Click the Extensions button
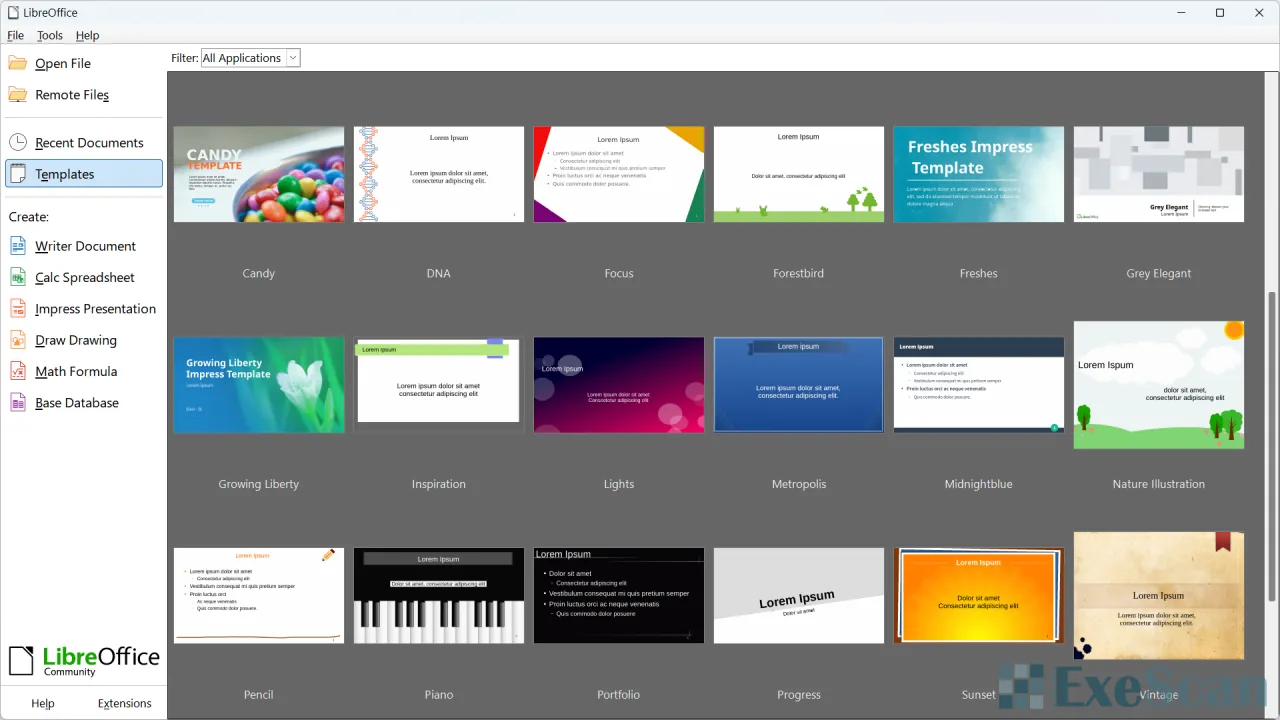This screenshot has width=1280, height=720. click(125, 703)
